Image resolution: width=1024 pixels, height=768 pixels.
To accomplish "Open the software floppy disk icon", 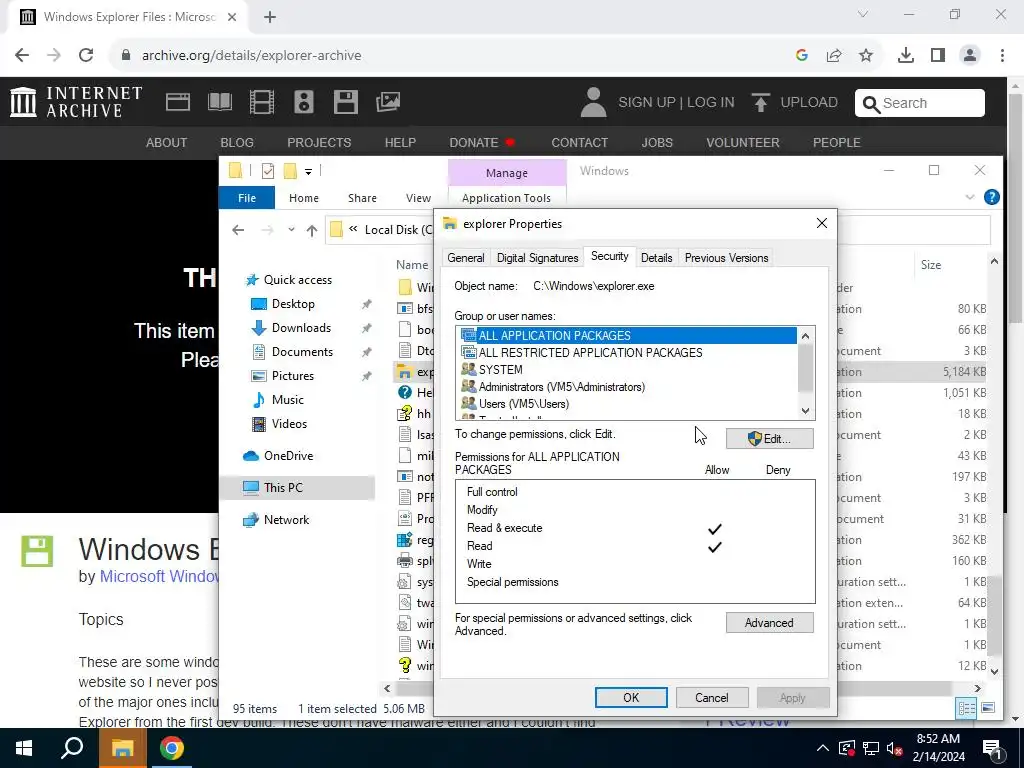I will point(345,102).
